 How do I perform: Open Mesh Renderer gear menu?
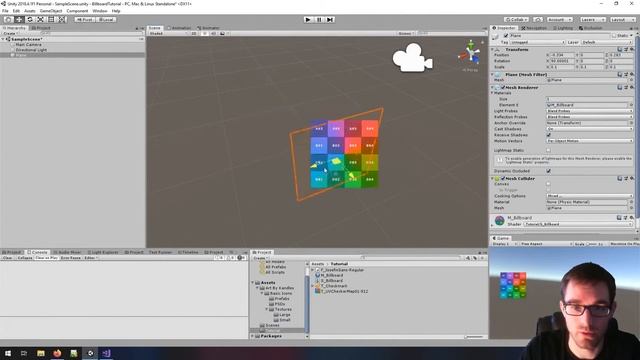click(631, 87)
